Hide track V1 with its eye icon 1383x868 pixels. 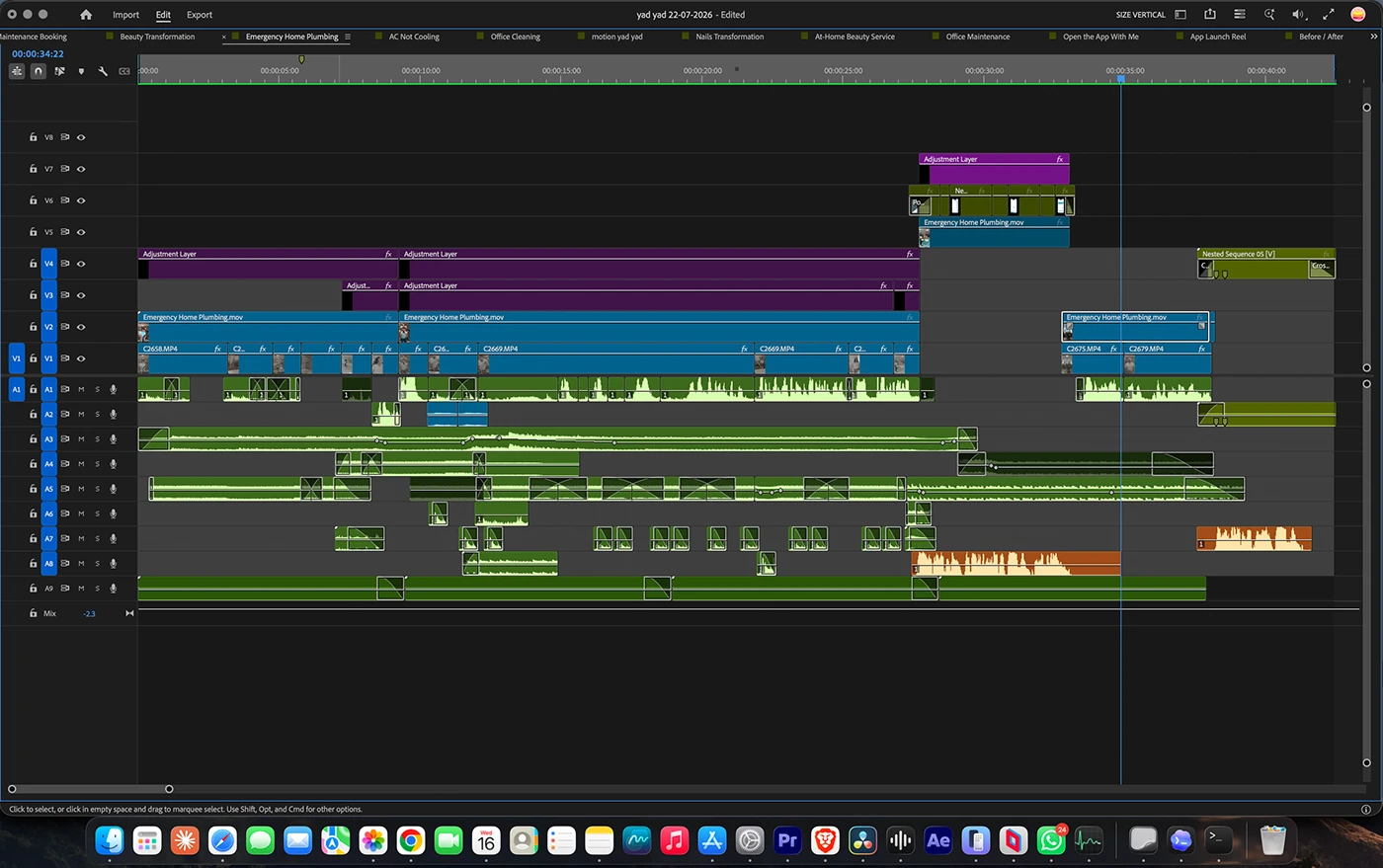(x=81, y=358)
